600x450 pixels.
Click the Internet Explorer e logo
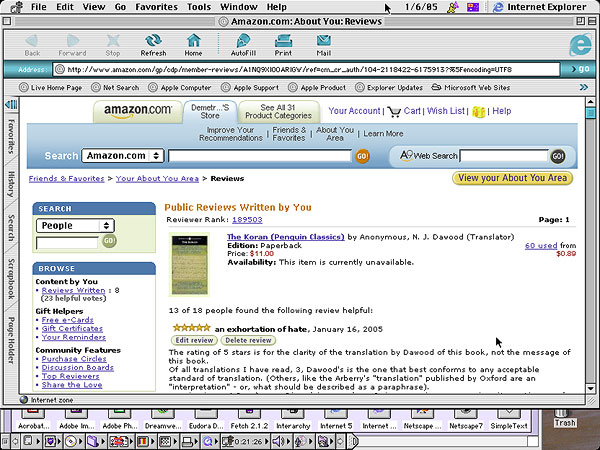[x=580, y=45]
